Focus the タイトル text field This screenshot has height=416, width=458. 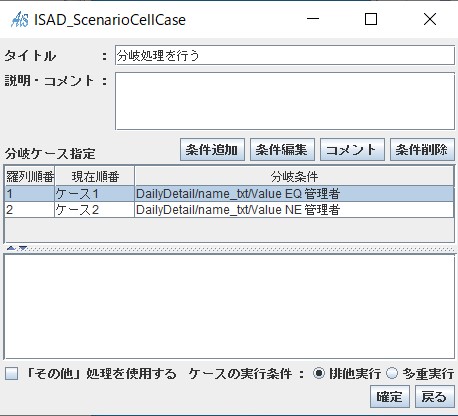pyautogui.click(x=285, y=55)
